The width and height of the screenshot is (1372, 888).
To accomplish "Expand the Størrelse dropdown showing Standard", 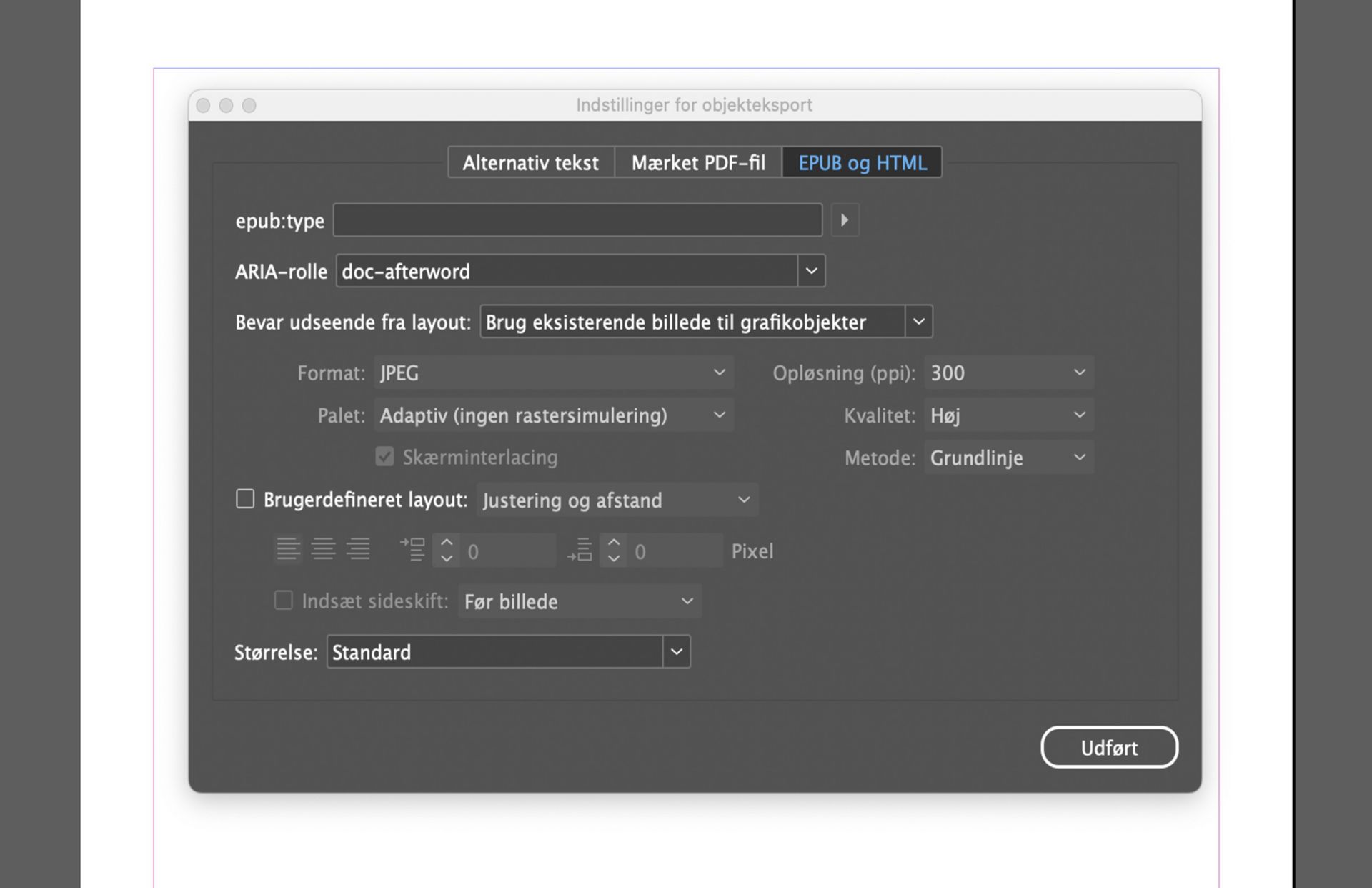I will [x=675, y=651].
